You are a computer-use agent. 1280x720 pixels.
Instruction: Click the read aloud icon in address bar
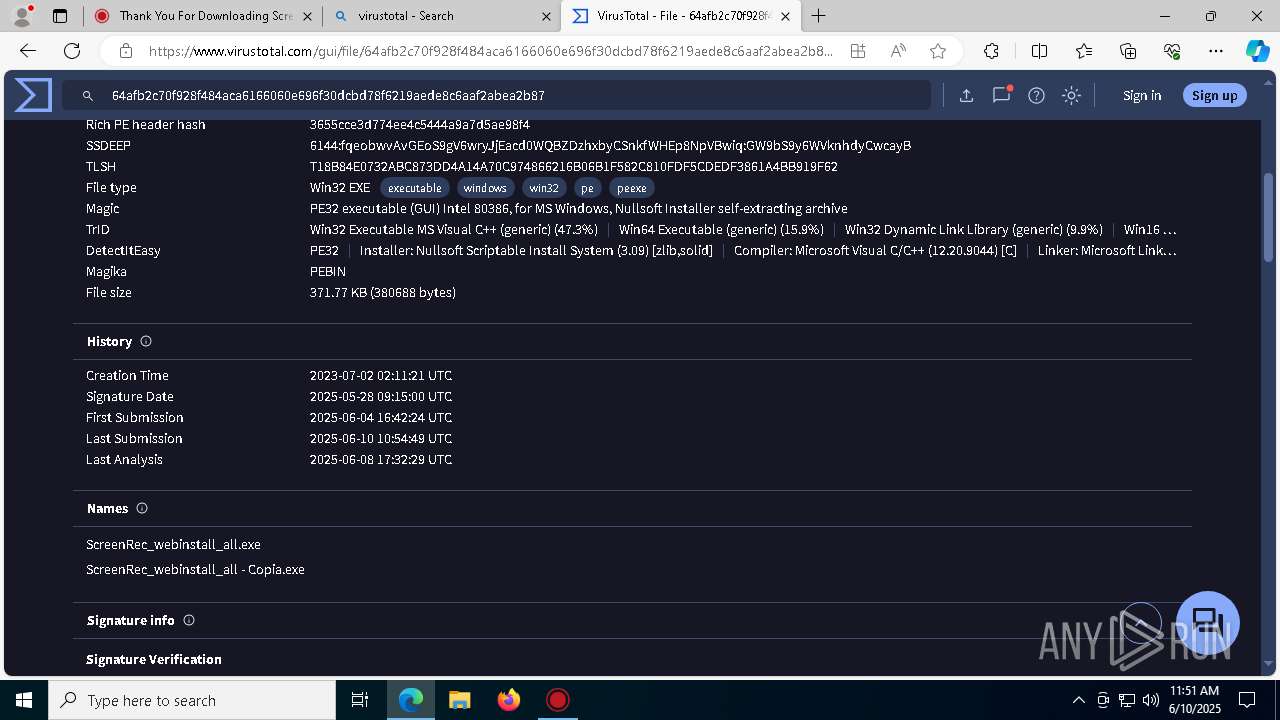pos(898,51)
